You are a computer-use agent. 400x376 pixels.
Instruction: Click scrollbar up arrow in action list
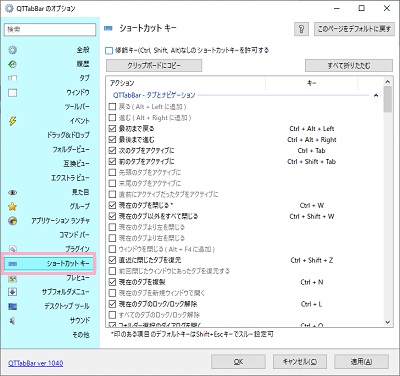[387, 82]
